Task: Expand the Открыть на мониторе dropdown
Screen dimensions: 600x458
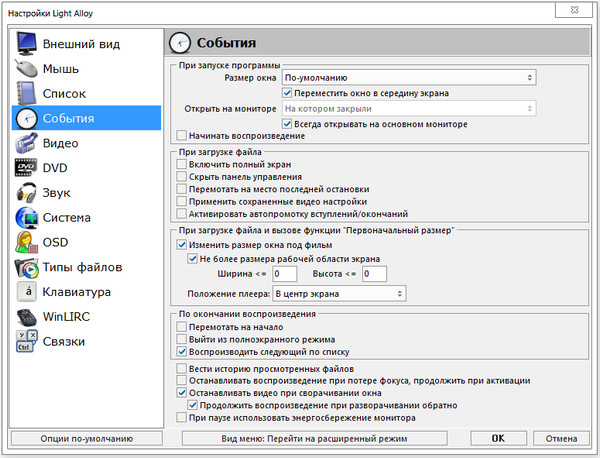Action: point(408,108)
